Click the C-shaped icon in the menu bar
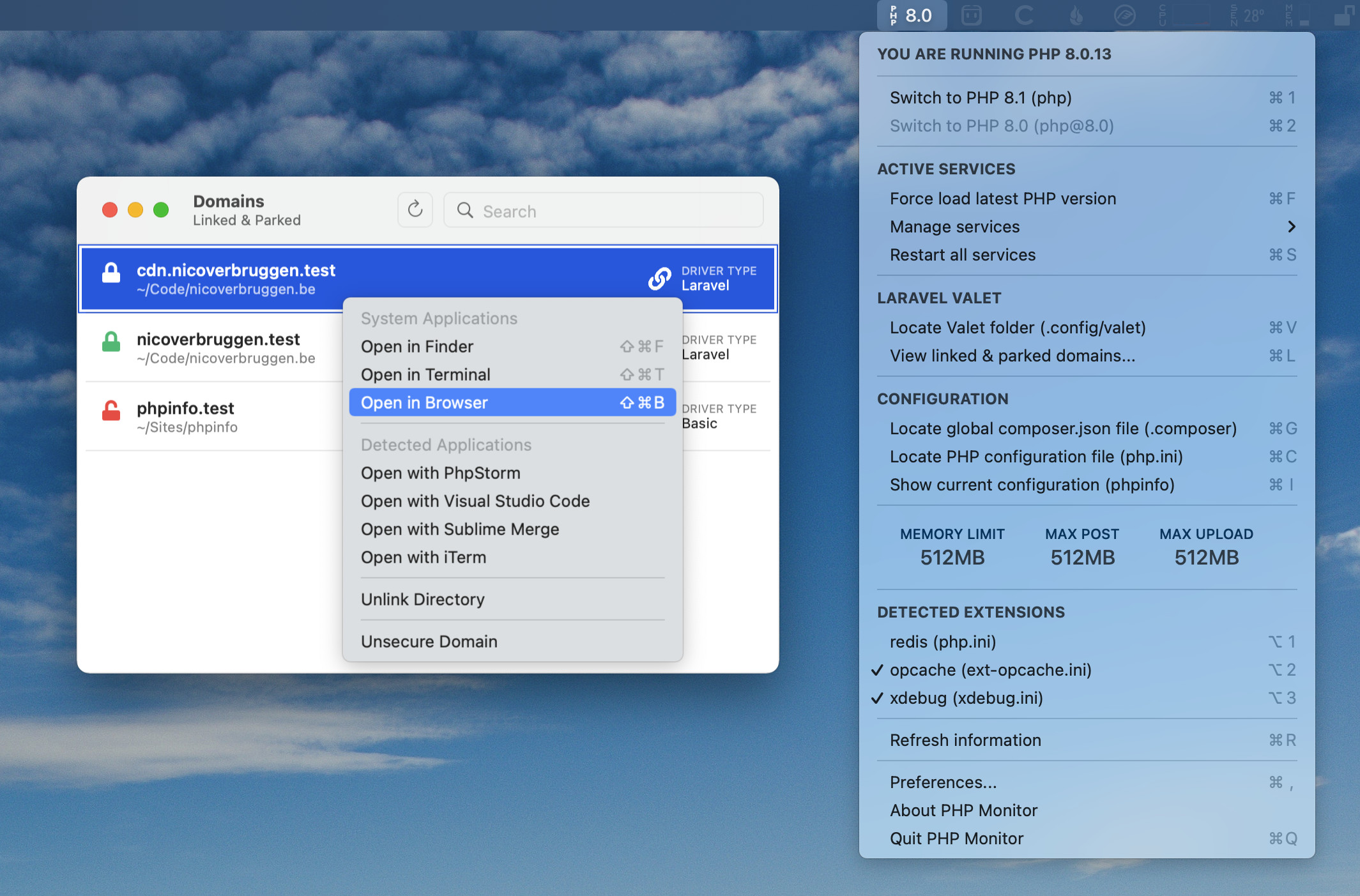This screenshot has height=896, width=1360. [1024, 15]
